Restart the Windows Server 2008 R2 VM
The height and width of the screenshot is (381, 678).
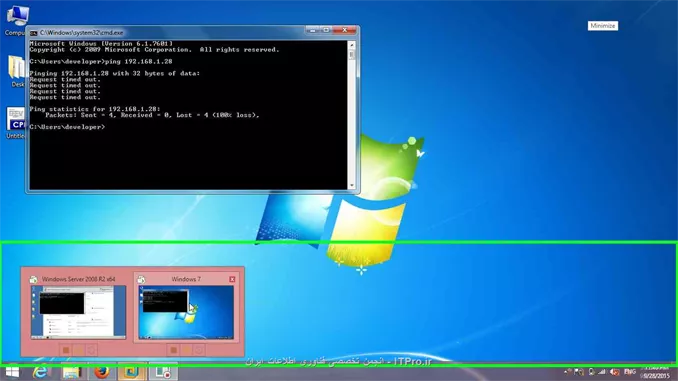click(x=91, y=350)
